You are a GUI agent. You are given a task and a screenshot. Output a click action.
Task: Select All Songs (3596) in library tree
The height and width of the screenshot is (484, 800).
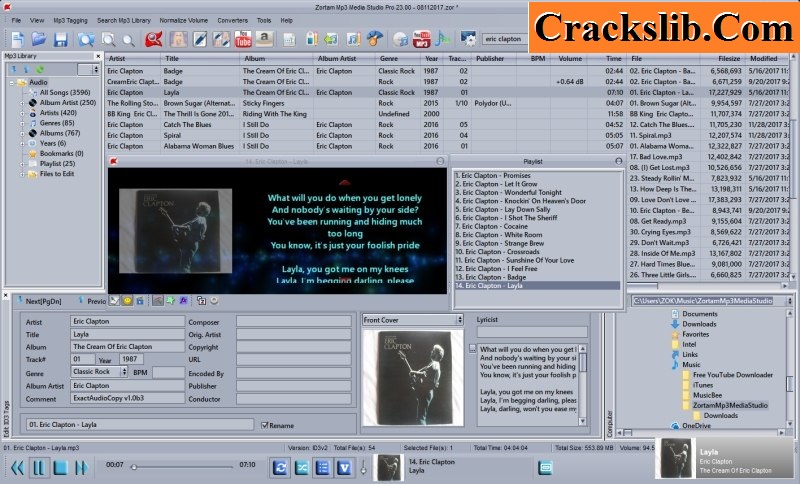click(65, 92)
